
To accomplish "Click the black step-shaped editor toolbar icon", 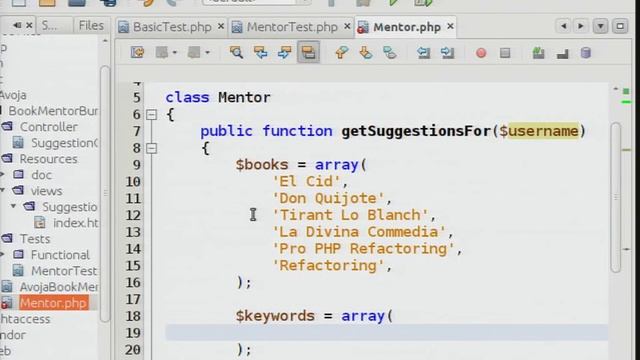I will [x=562, y=53].
